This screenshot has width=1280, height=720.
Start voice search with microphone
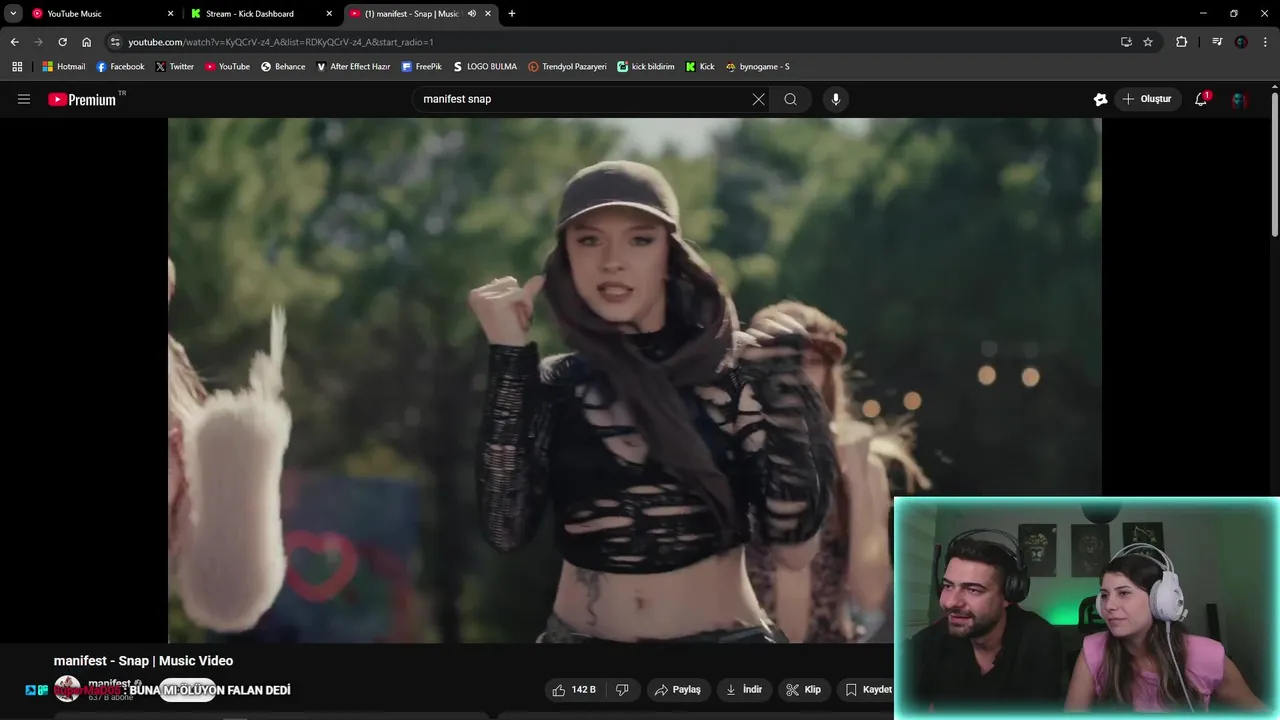coord(836,99)
